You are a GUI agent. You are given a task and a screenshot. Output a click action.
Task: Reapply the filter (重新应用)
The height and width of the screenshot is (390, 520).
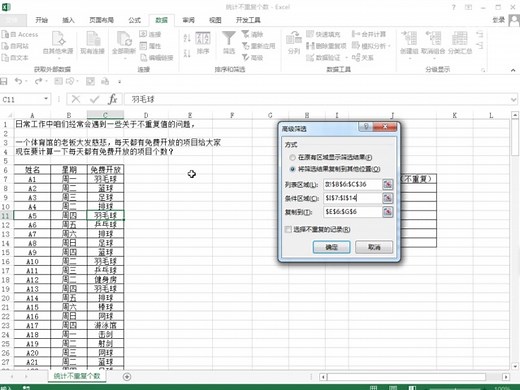(259, 46)
